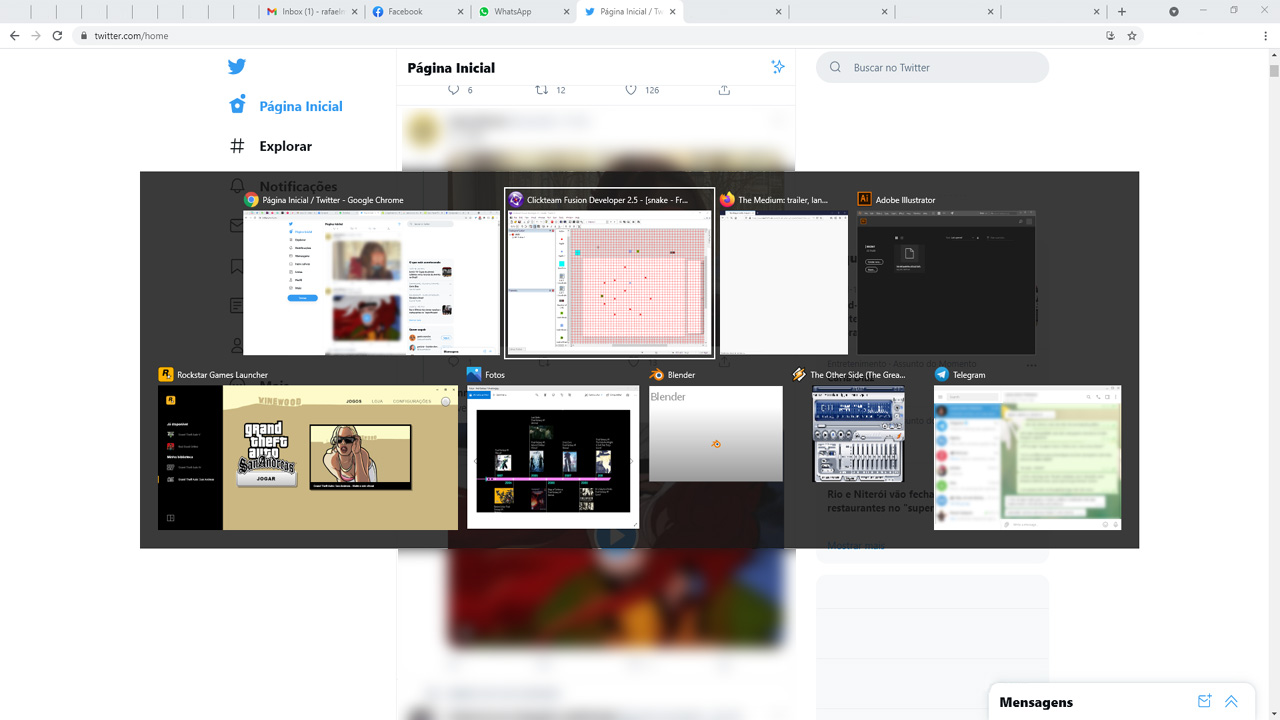This screenshot has height=720, width=1280.
Task: Switch to Rockstar Games Launcher thumbnail
Action: pyautogui.click(x=308, y=458)
